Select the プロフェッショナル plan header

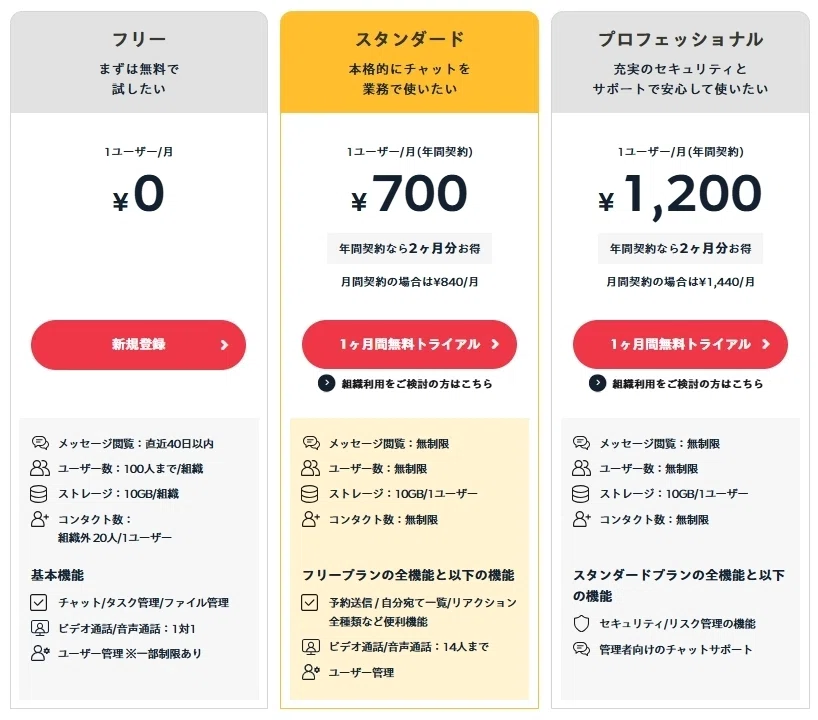(x=680, y=63)
